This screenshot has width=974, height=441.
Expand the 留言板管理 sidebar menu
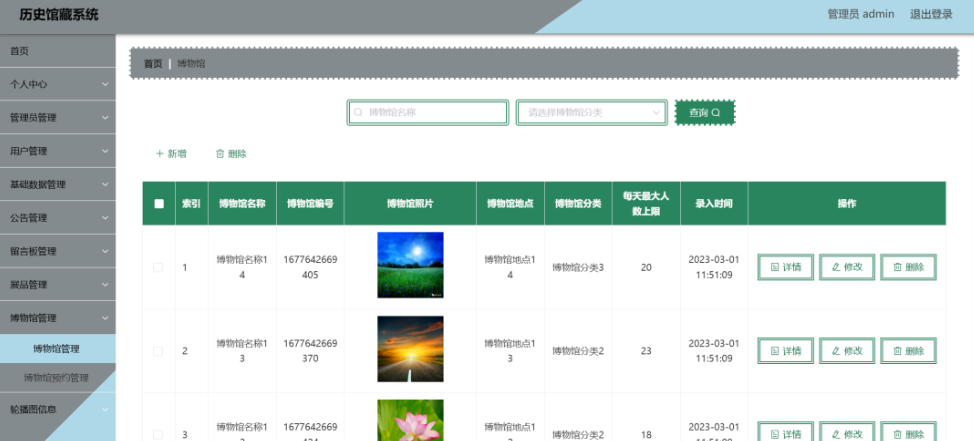point(58,252)
